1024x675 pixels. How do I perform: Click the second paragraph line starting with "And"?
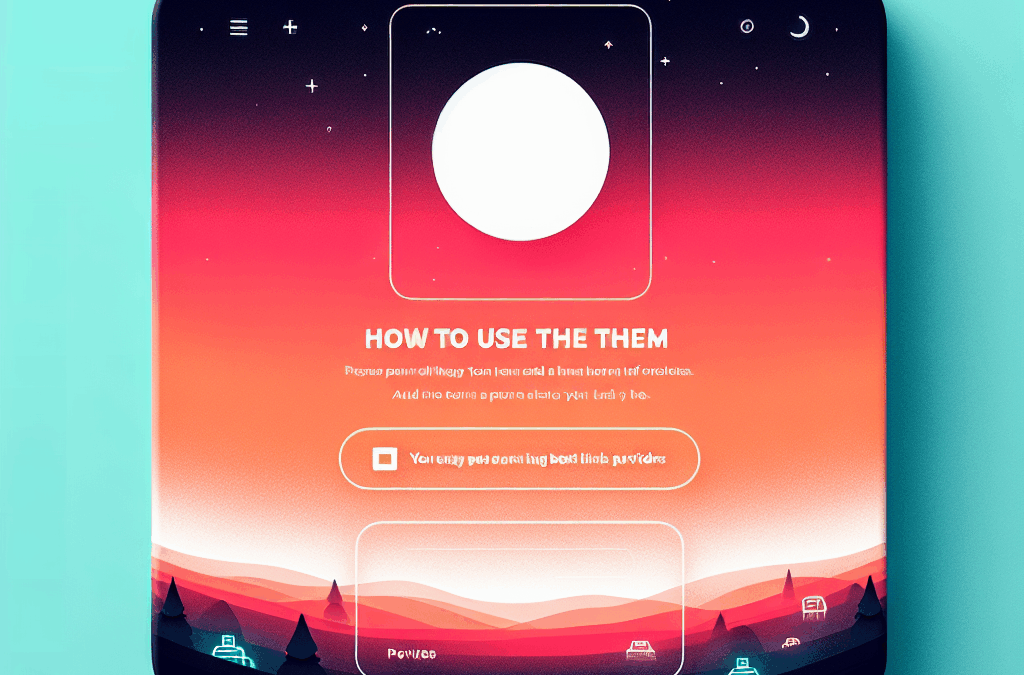coord(520,394)
